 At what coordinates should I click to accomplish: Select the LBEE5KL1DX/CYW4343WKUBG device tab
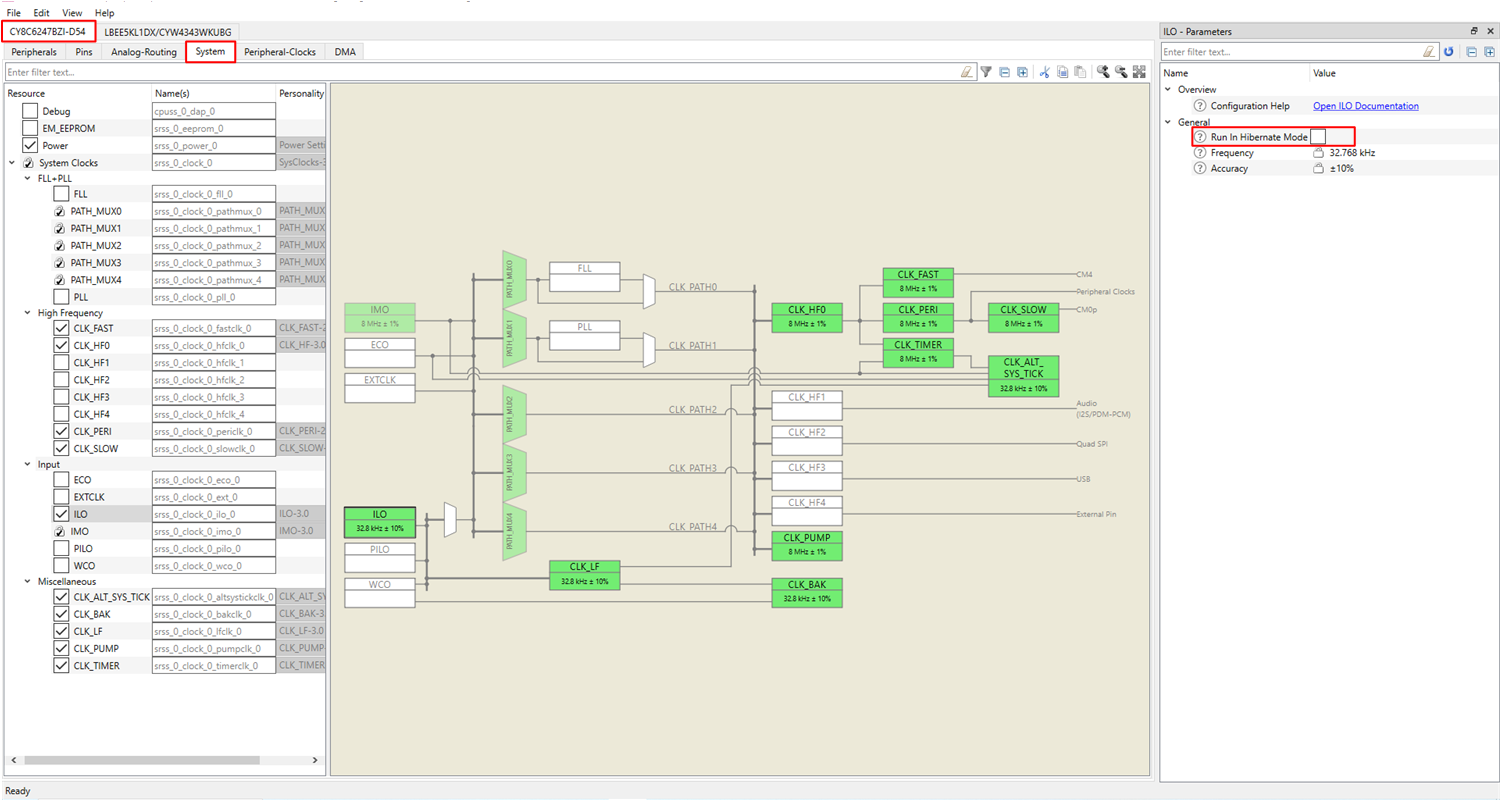point(168,32)
